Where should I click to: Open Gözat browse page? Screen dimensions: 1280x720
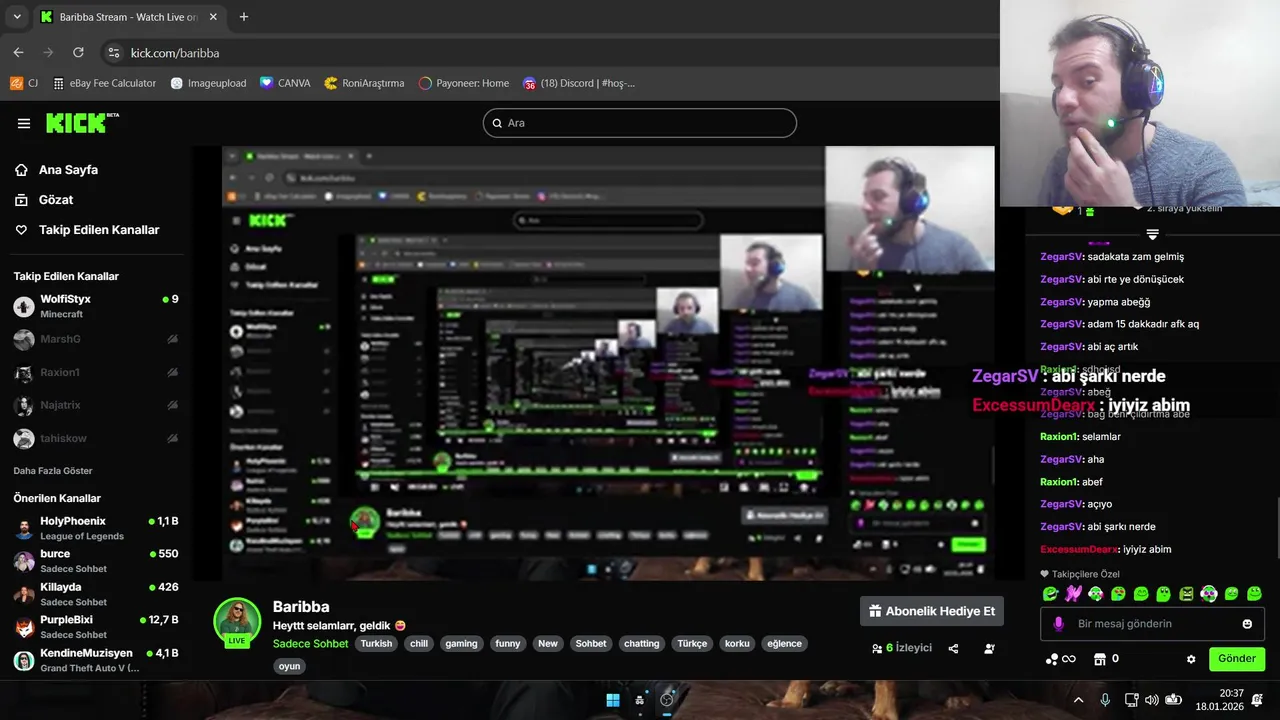(44, 200)
